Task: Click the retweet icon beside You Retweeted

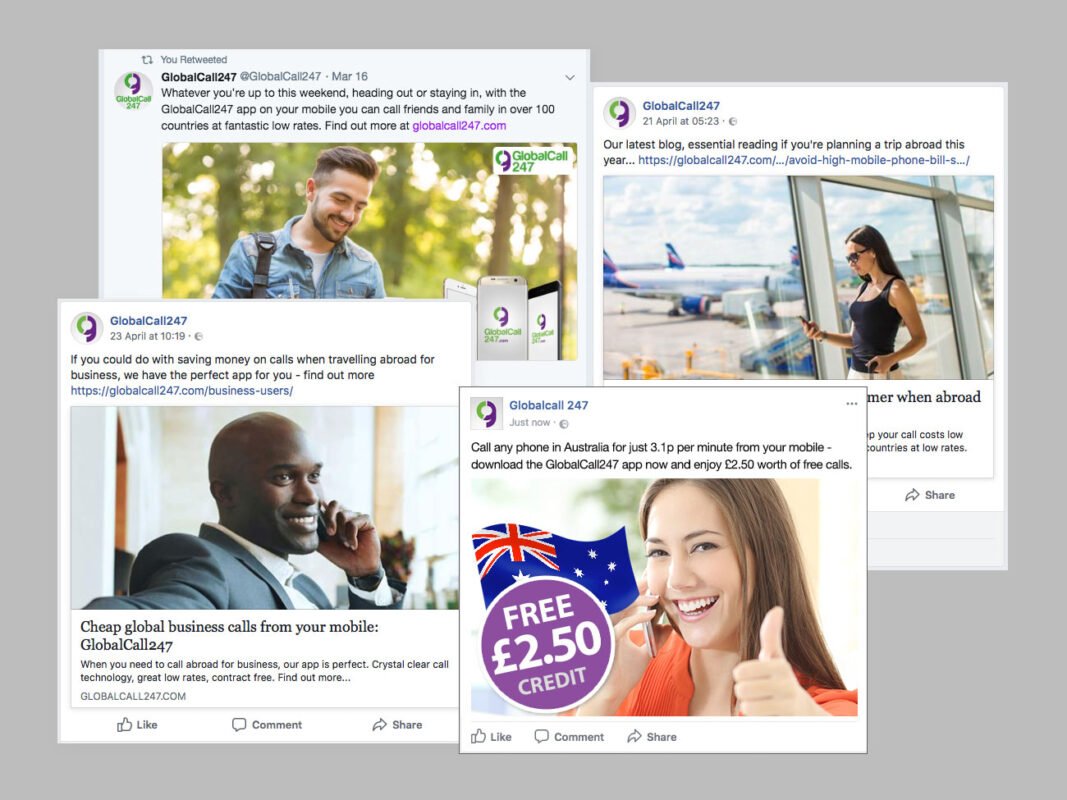Action: point(146,60)
